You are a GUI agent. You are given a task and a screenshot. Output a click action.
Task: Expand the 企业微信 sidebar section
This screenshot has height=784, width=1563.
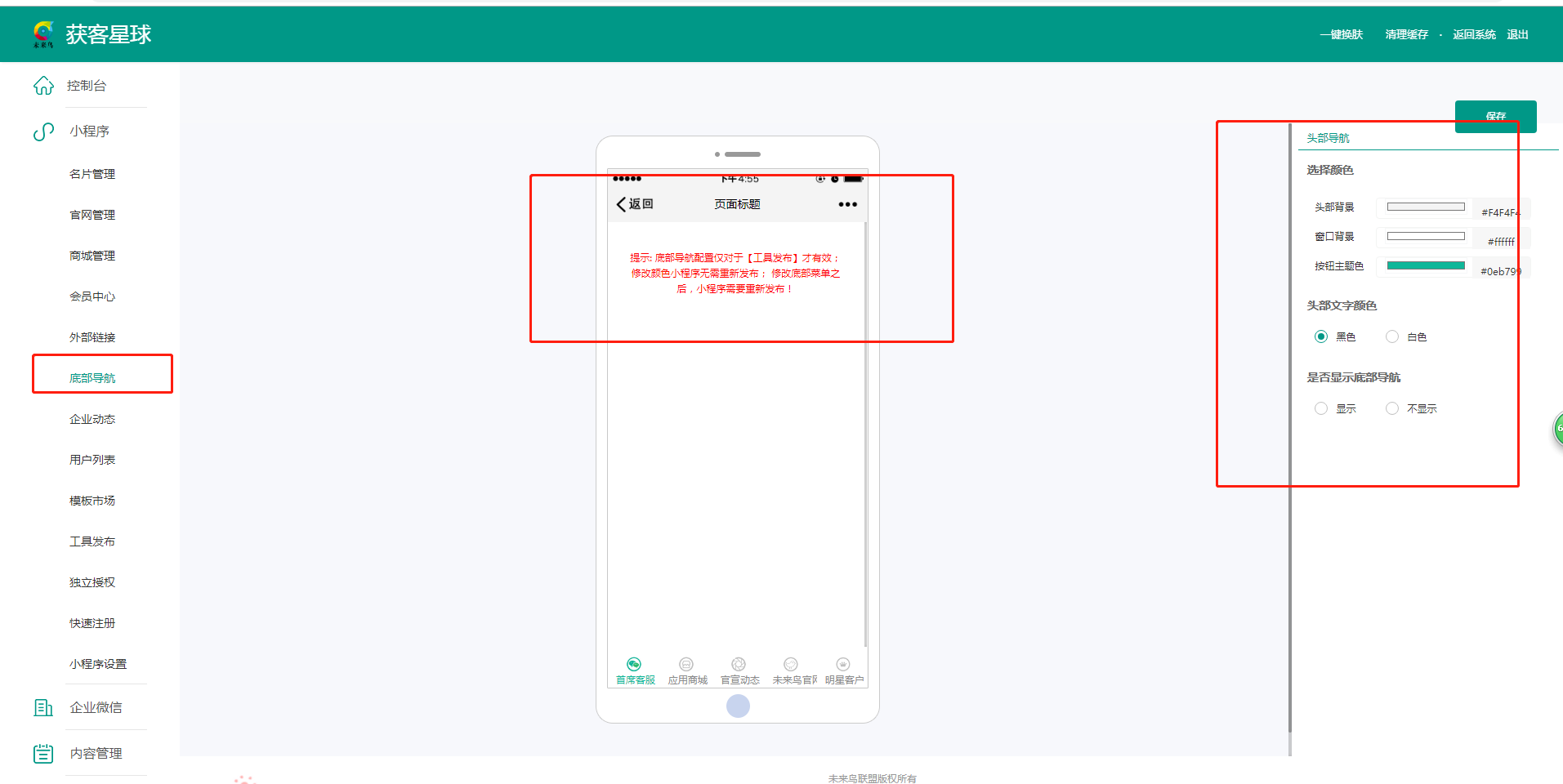point(96,707)
